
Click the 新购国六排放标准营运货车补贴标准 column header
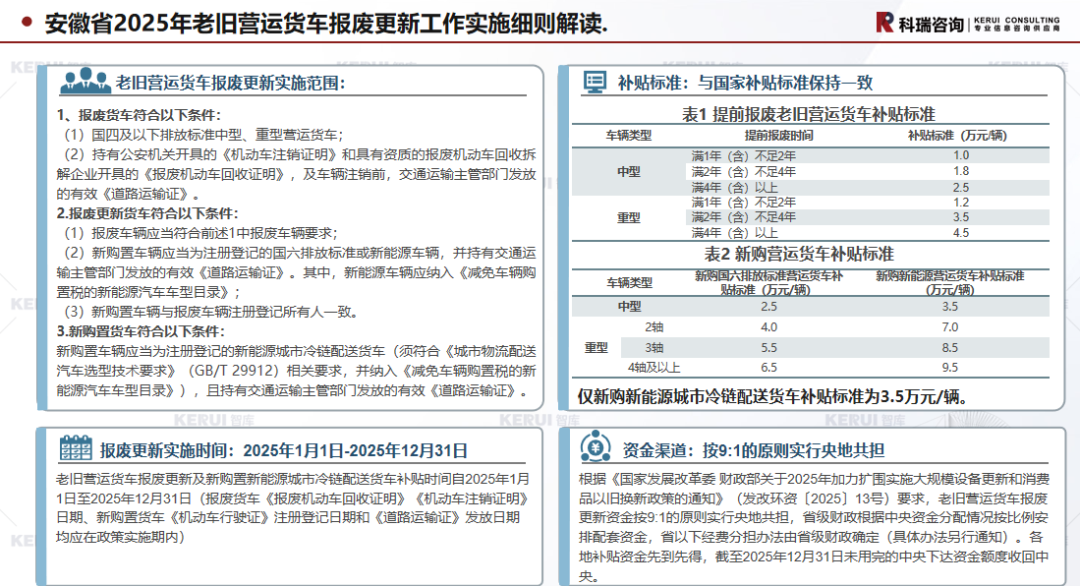click(768, 283)
